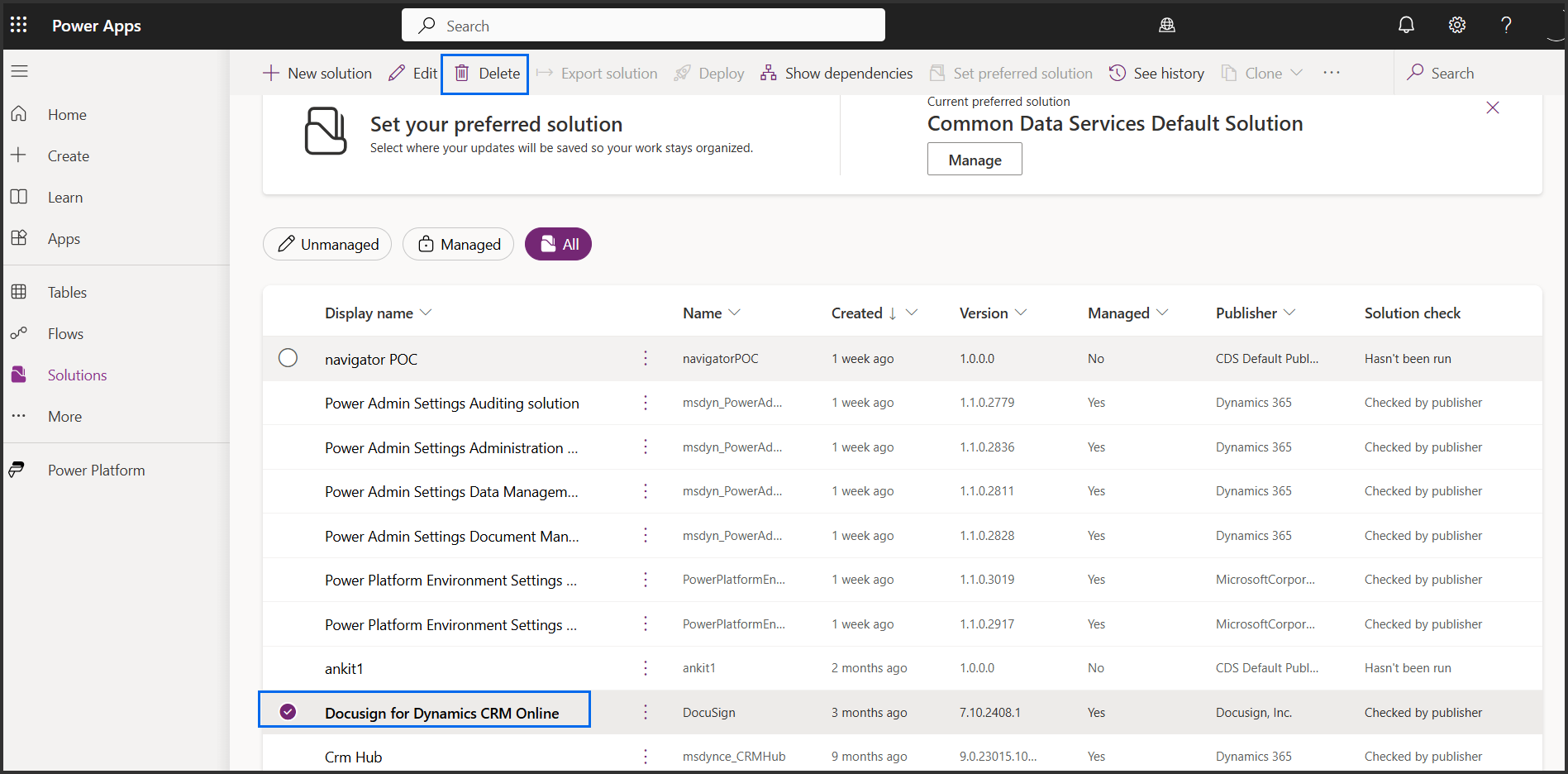The width and height of the screenshot is (1568, 774).
Task: Click the notifications bell icon
Action: click(1406, 24)
